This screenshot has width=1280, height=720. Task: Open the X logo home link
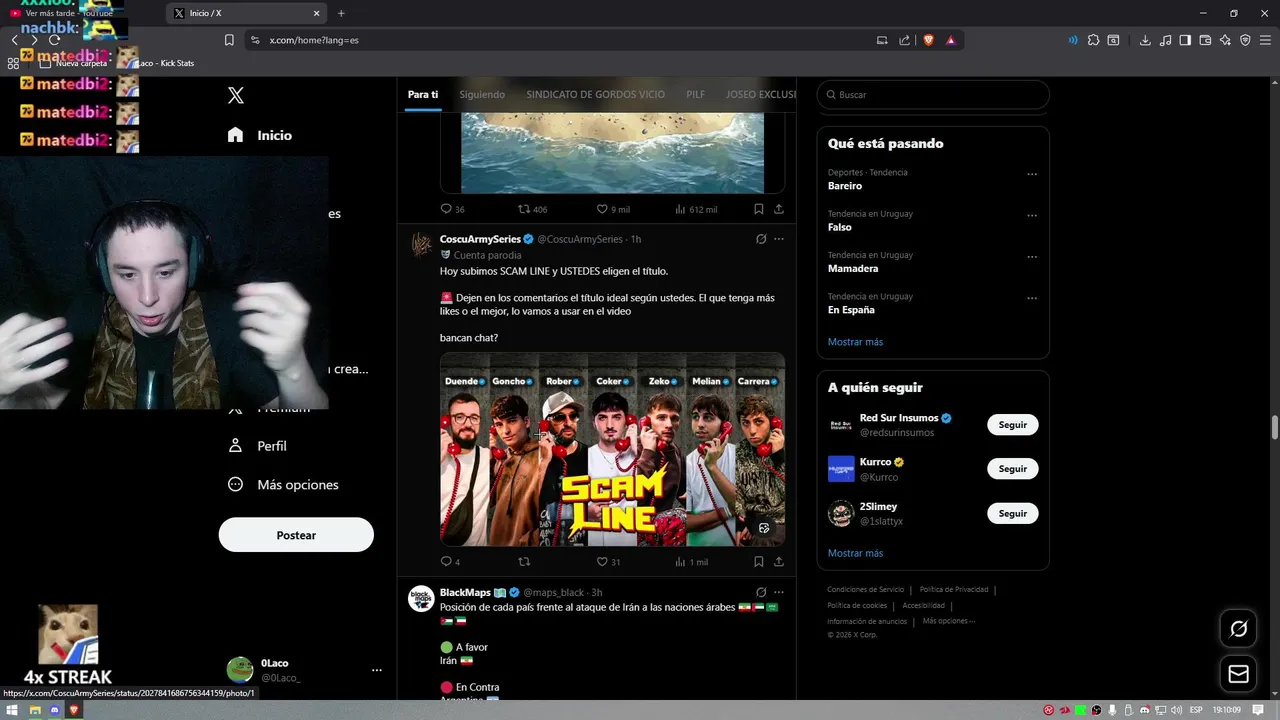point(236,95)
